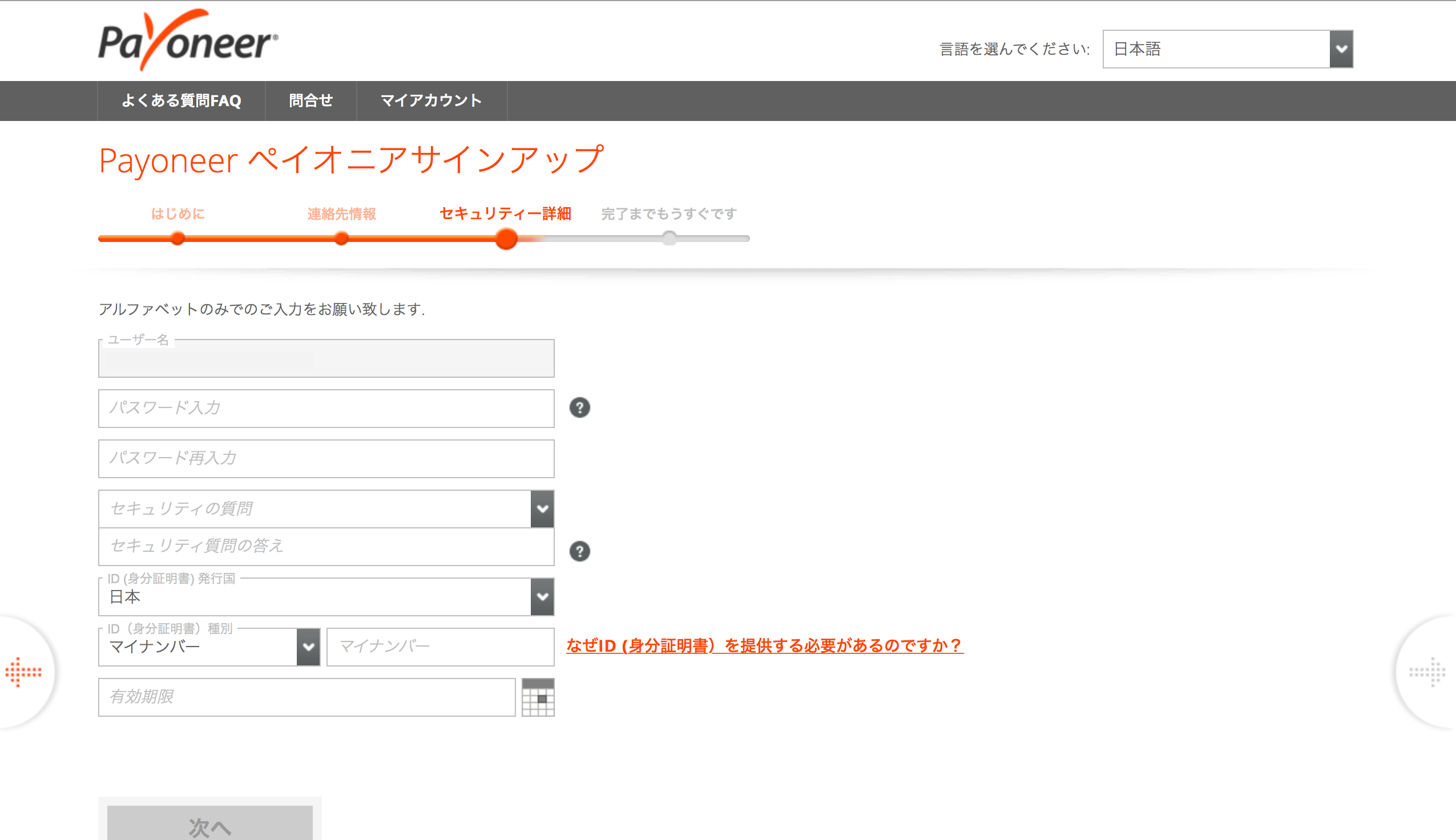Screen dimensions: 1456x840
Task: Click the 次へ button
Action: pyautogui.click(x=210, y=823)
